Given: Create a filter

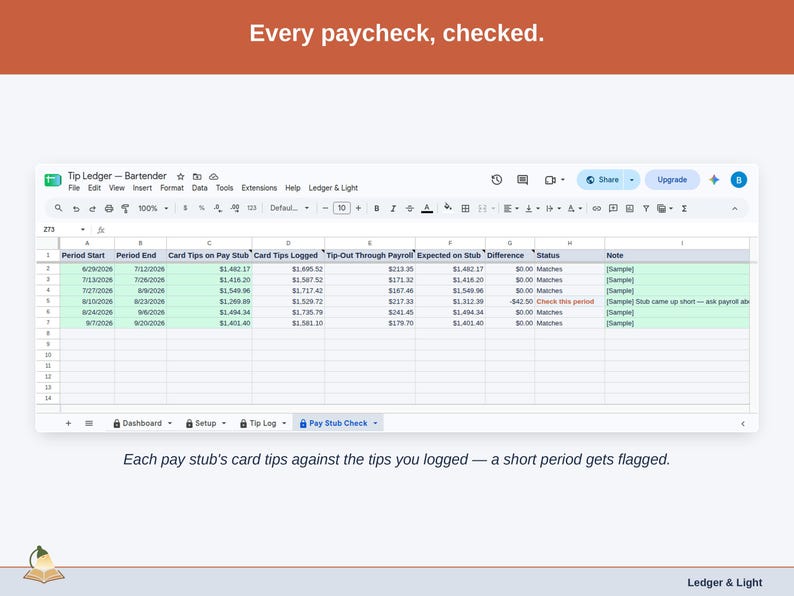Looking at the screenshot, I should [646, 209].
